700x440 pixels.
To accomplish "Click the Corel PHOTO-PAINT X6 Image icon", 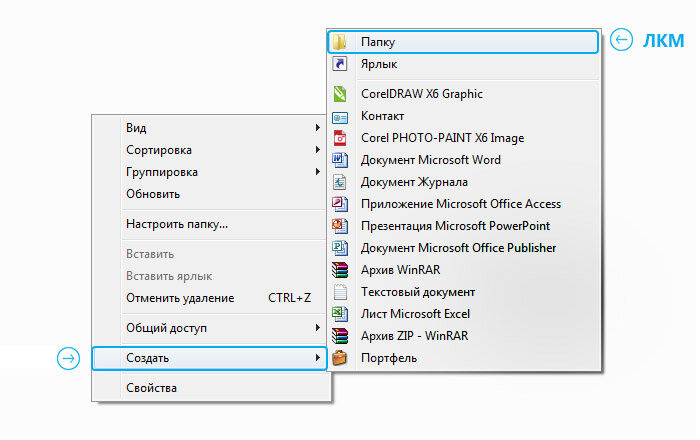I will (x=340, y=138).
